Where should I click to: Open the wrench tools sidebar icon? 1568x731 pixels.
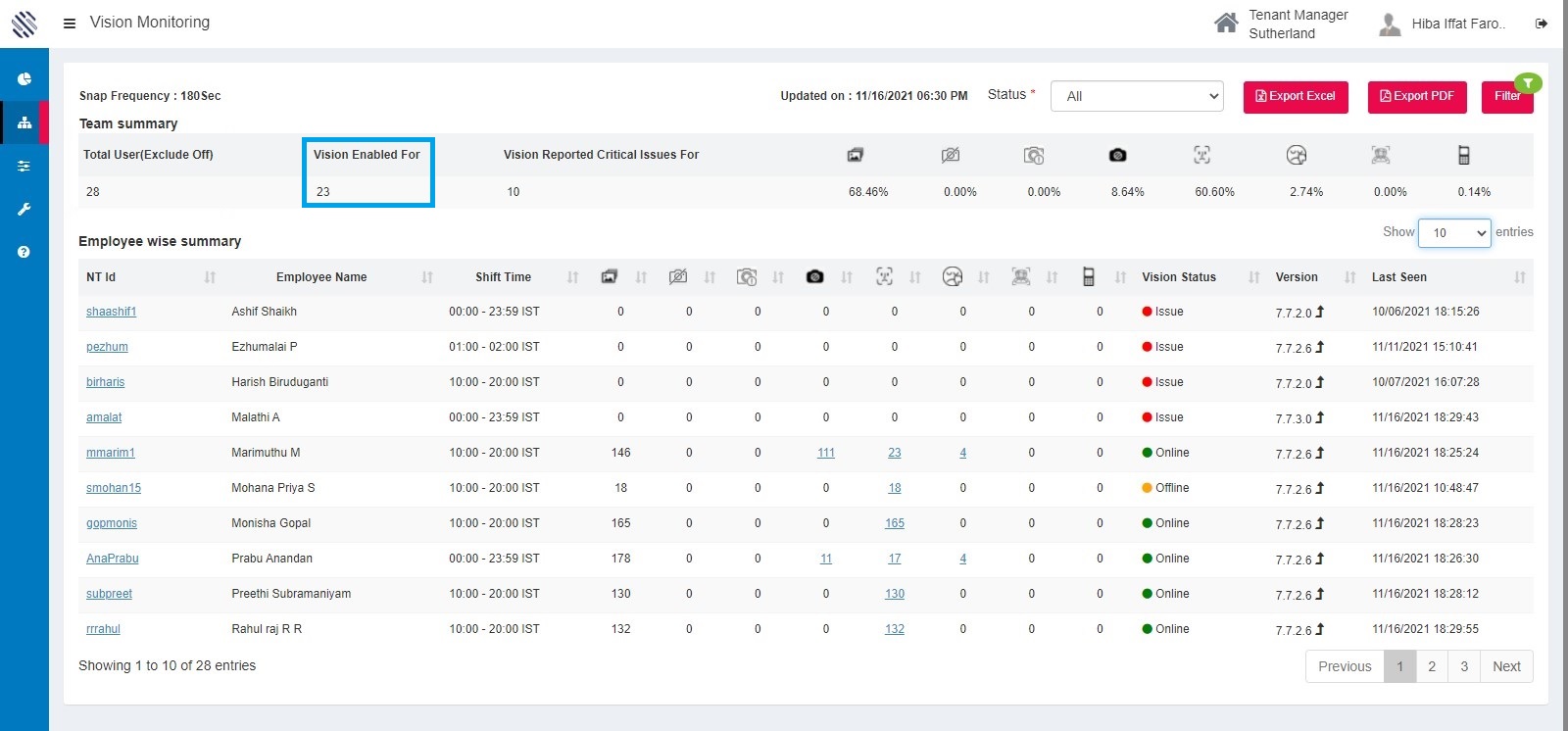pyautogui.click(x=24, y=209)
